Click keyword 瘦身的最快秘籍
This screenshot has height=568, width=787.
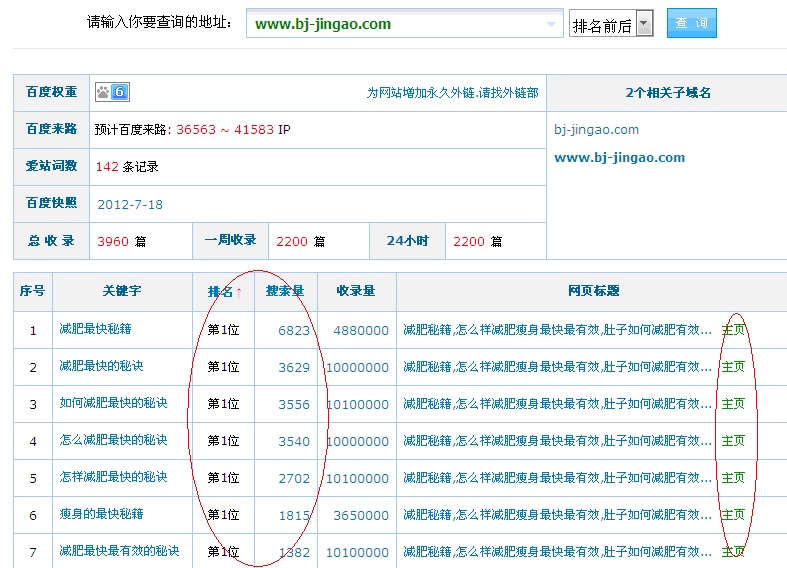point(101,514)
